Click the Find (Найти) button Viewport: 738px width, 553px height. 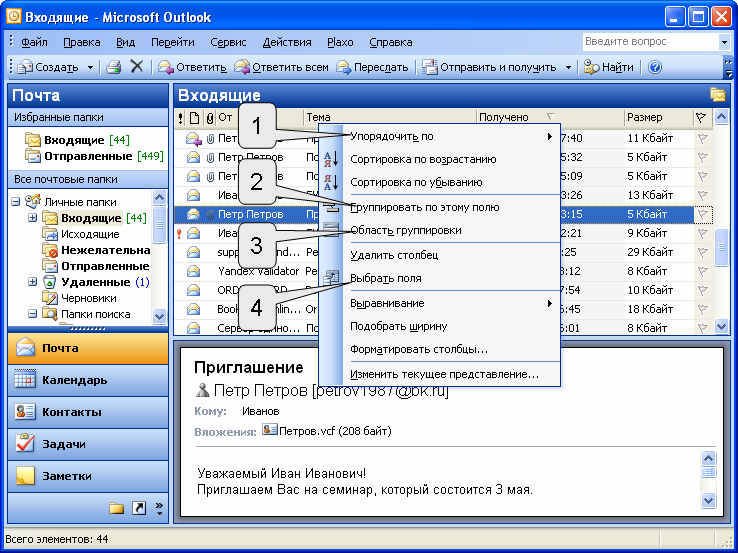tap(609, 67)
